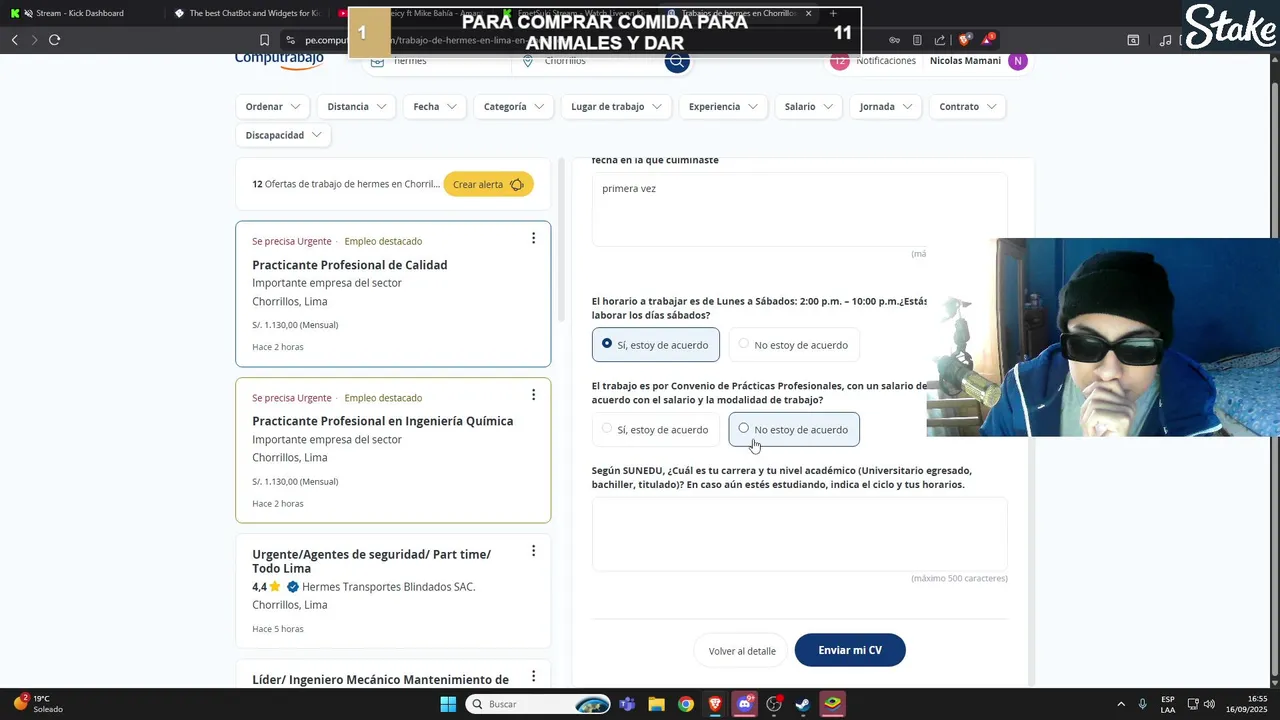Screen dimensions: 1280x720
Task: Expand the Ordenar dropdown filter
Action: tap(273, 107)
